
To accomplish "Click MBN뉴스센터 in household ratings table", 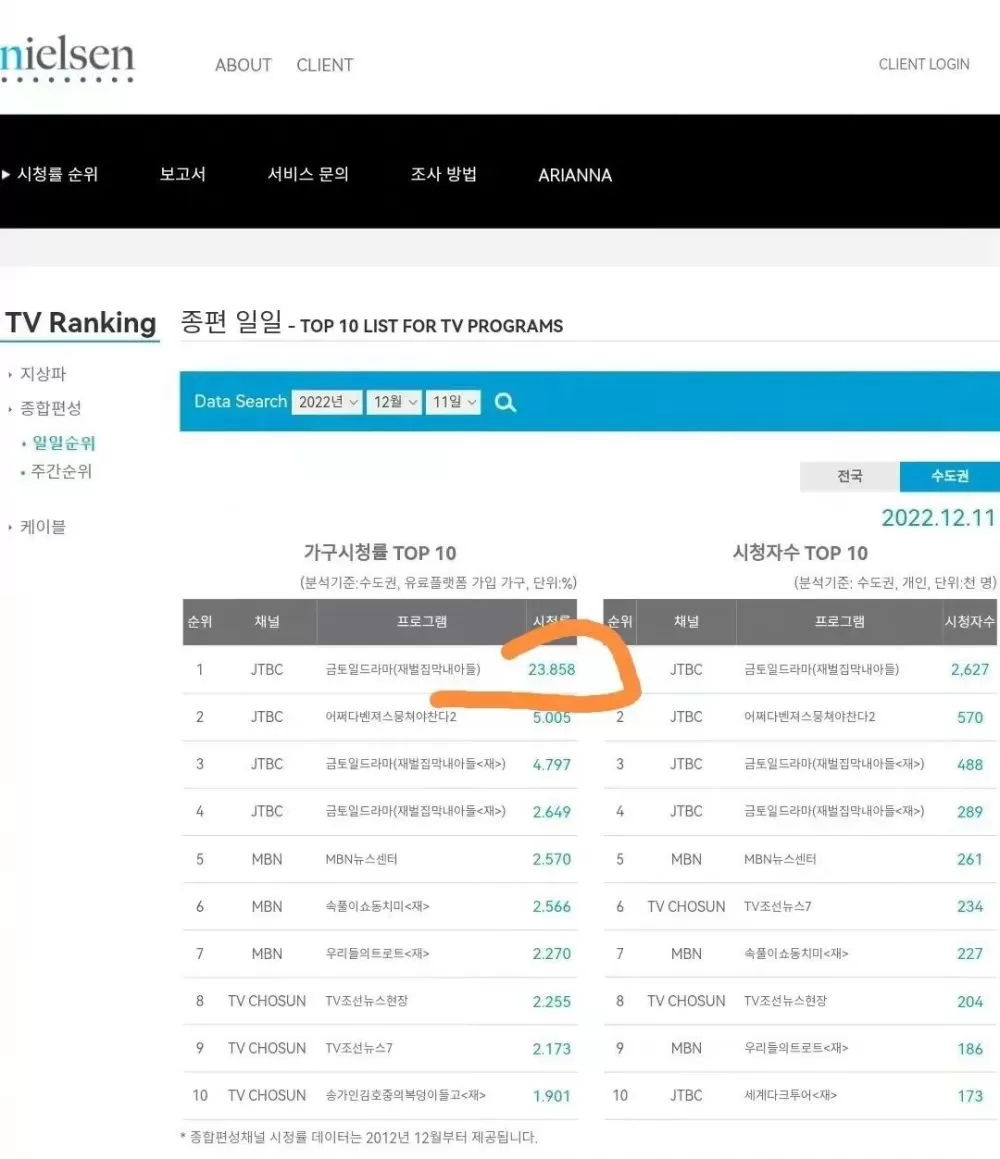I will click(361, 859).
